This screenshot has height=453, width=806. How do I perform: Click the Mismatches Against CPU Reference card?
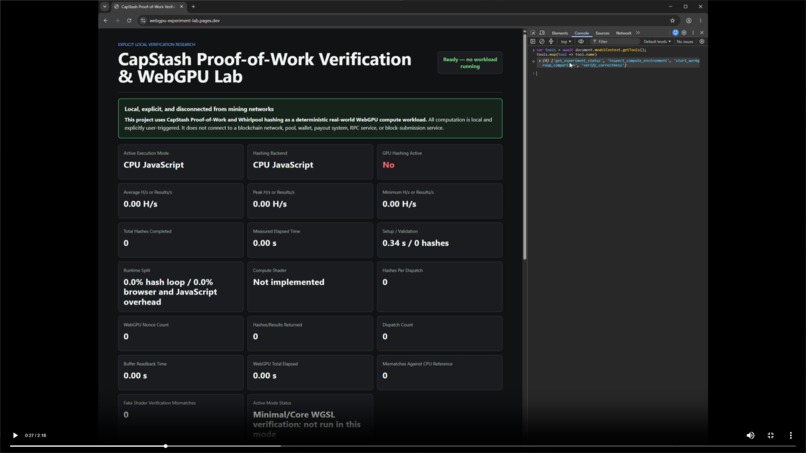coord(439,372)
